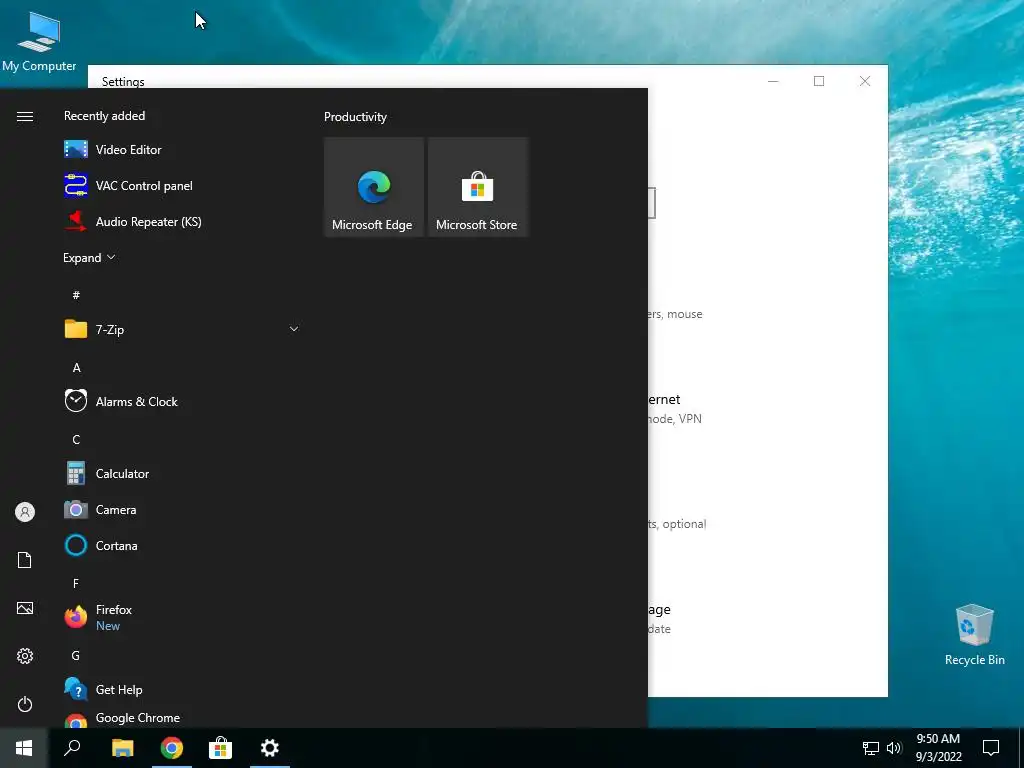The width and height of the screenshot is (1024, 768).
Task: Jump to letter A section header
Action: click(76, 368)
